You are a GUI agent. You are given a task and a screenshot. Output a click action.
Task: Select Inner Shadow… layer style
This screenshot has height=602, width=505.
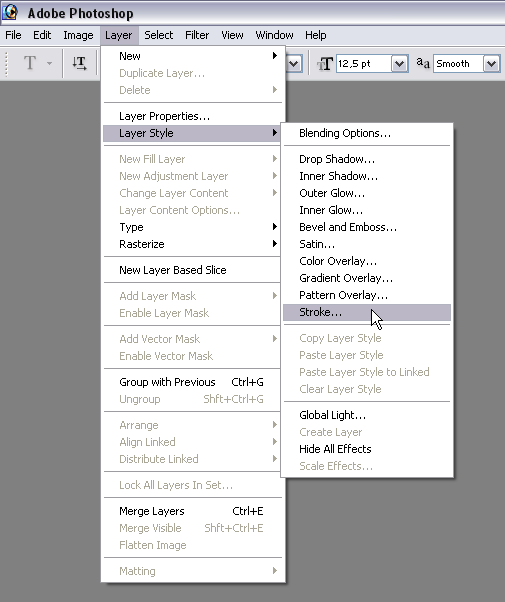click(367, 176)
